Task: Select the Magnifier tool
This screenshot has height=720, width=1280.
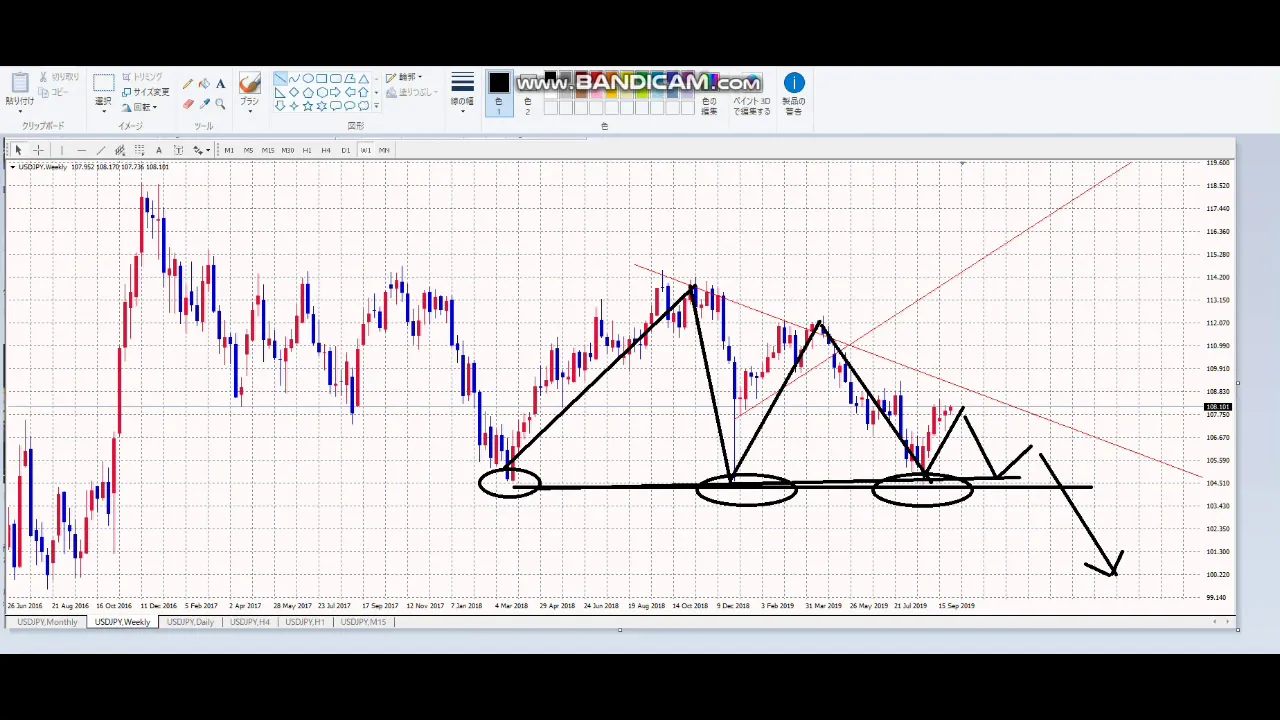Action: tap(220, 103)
